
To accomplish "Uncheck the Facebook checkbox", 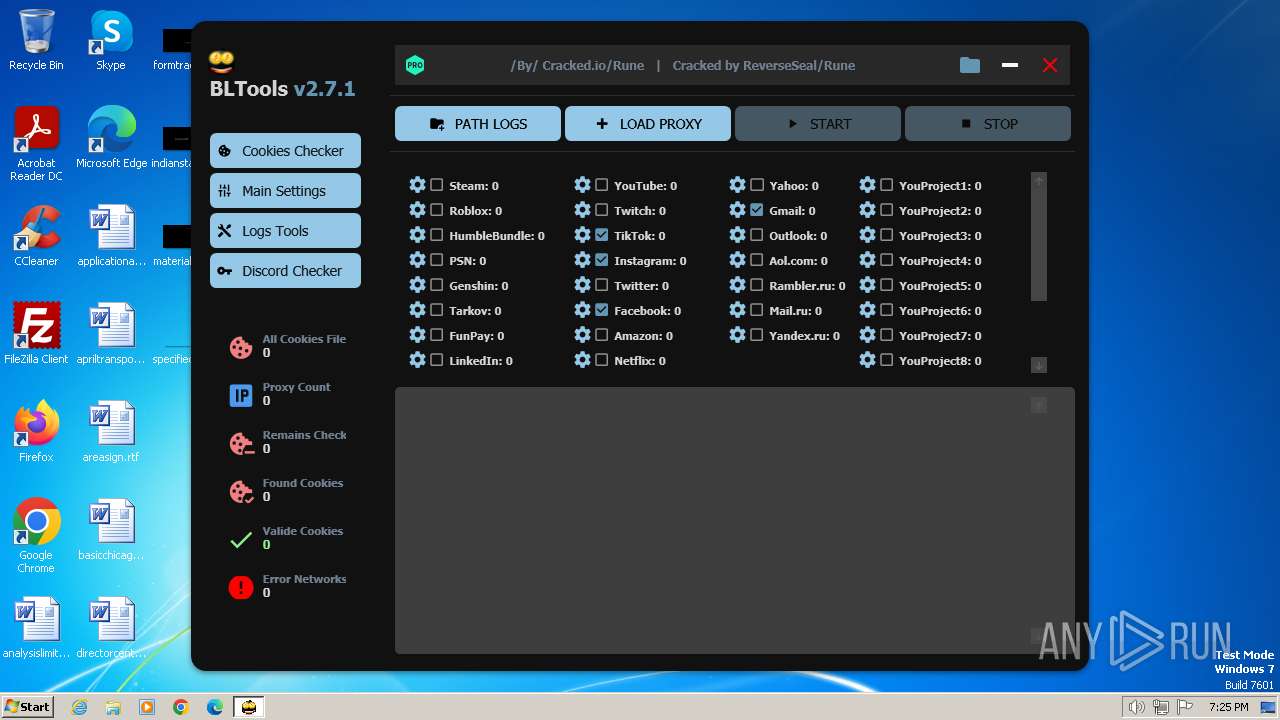I will 602,310.
